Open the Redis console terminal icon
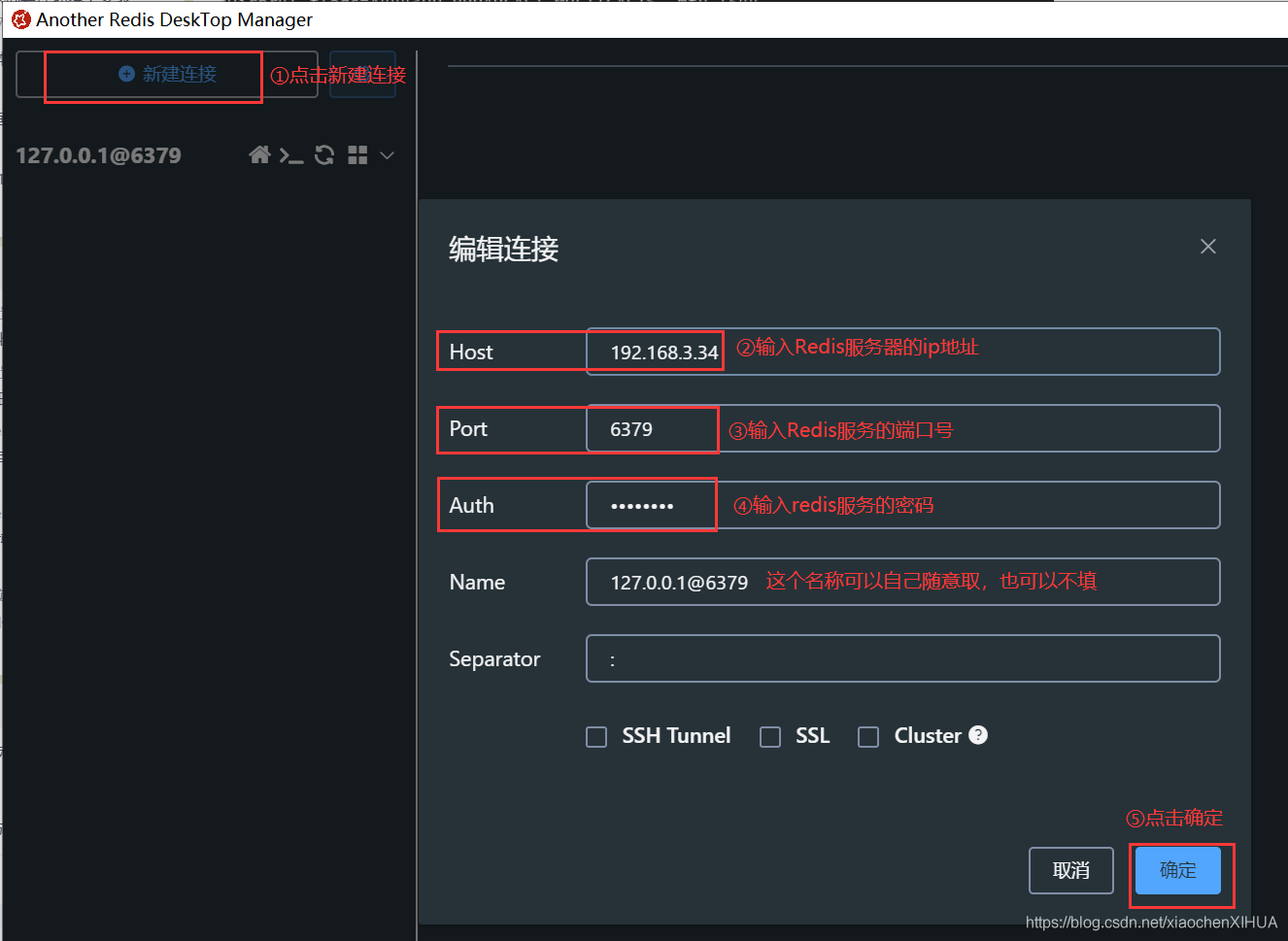The height and width of the screenshot is (941, 1288). click(291, 155)
